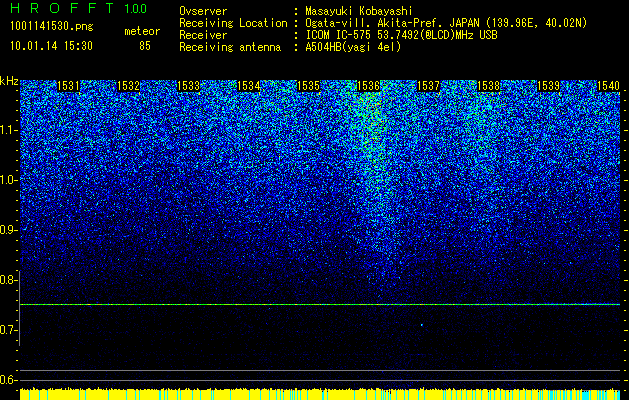Click the 1532 time marker
This screenshot has height=400, width=629.
128,86
